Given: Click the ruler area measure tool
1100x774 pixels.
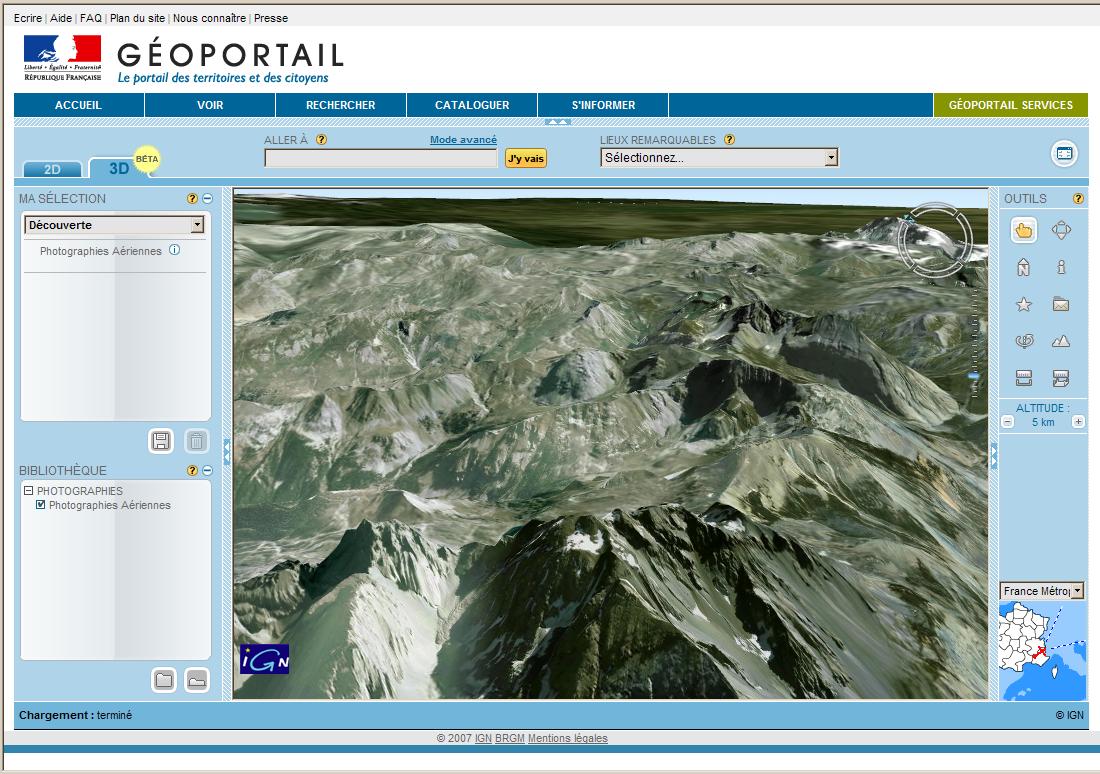Looking at the screenshot, I should coord(1061,379).
